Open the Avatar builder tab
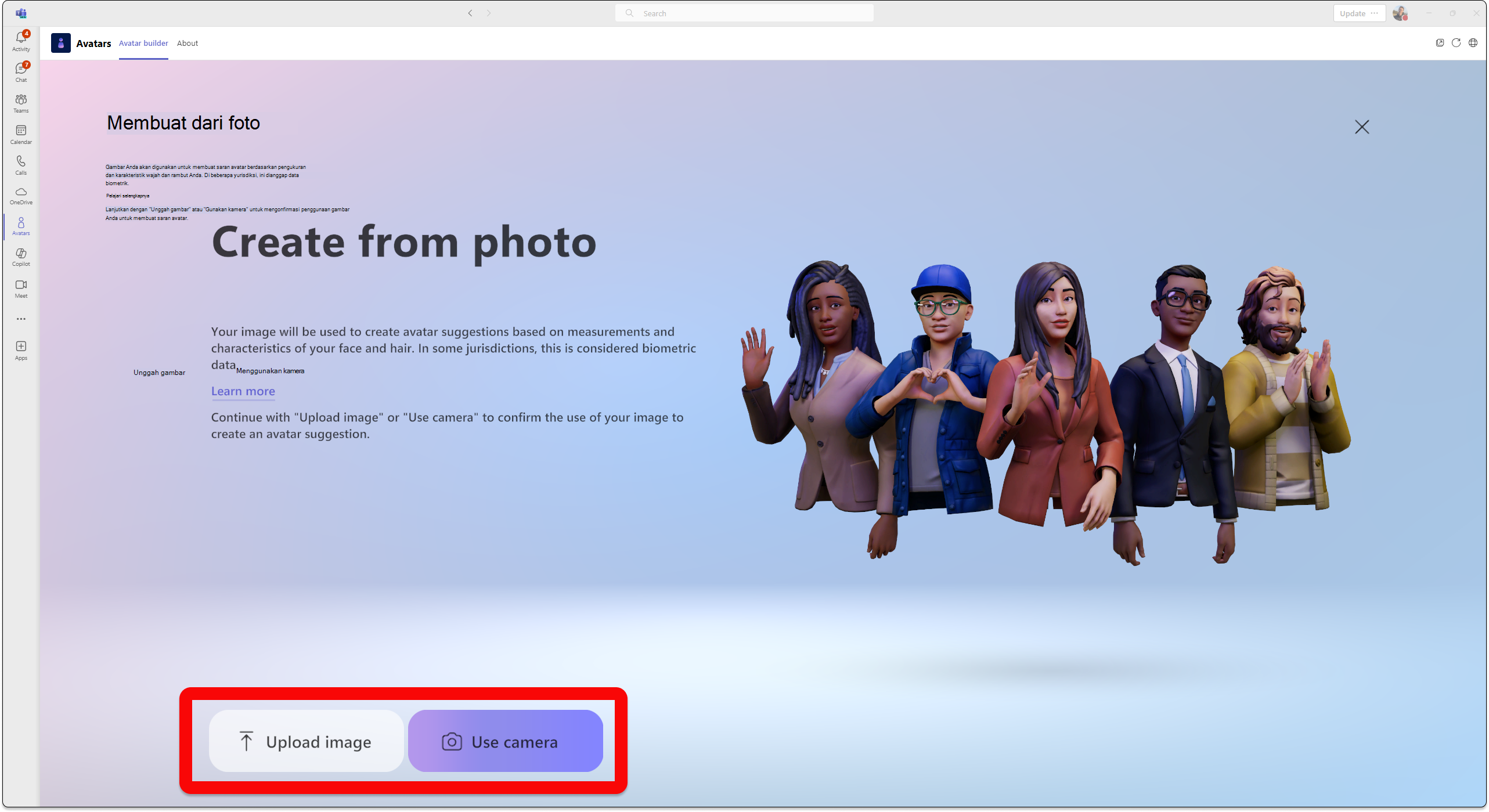 143,43
